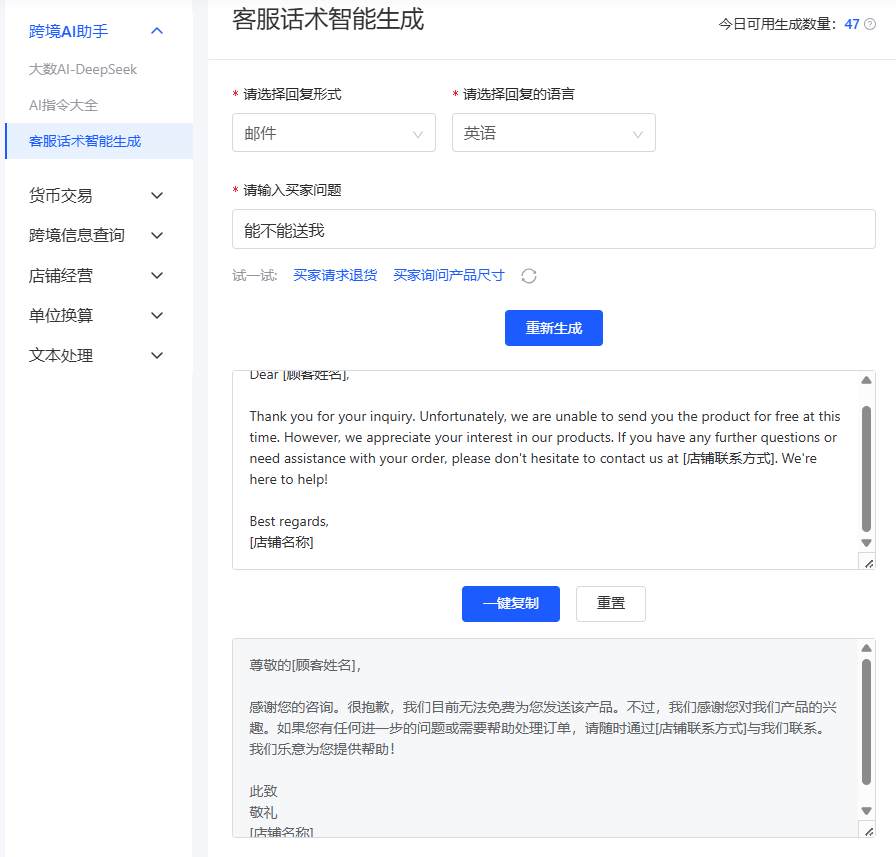Screen dimensions: 896x857
Task: Click resize handle of Chinese translation box
Action: pos(868,831)
